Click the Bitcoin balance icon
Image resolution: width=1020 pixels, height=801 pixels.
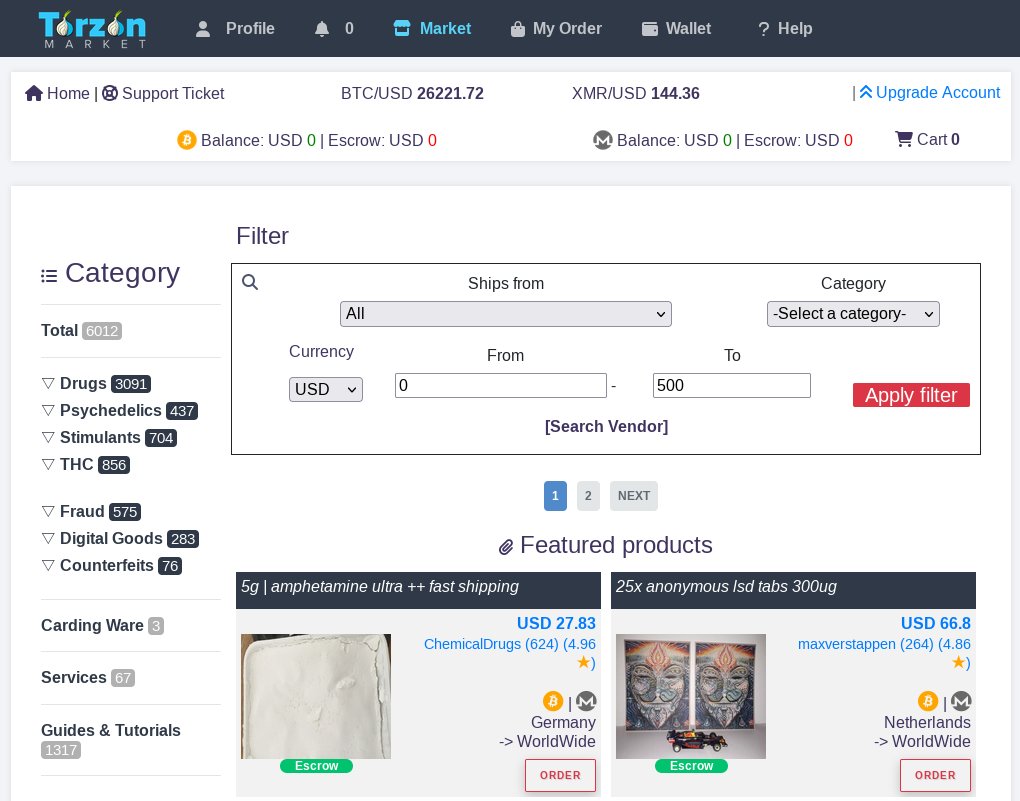pos(187,140)
